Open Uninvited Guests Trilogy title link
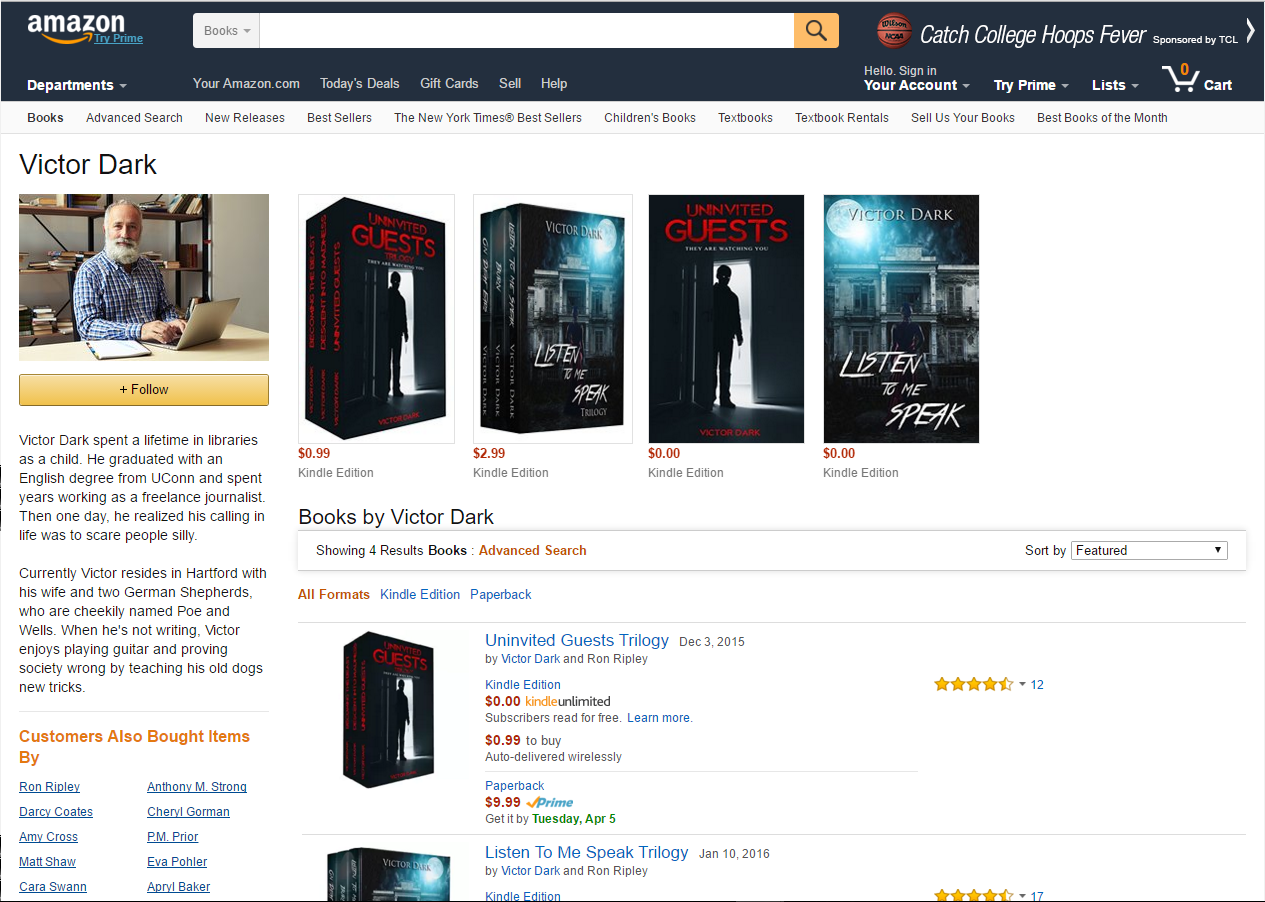Screen dimensions: 1265x902 tap(577, 641)
